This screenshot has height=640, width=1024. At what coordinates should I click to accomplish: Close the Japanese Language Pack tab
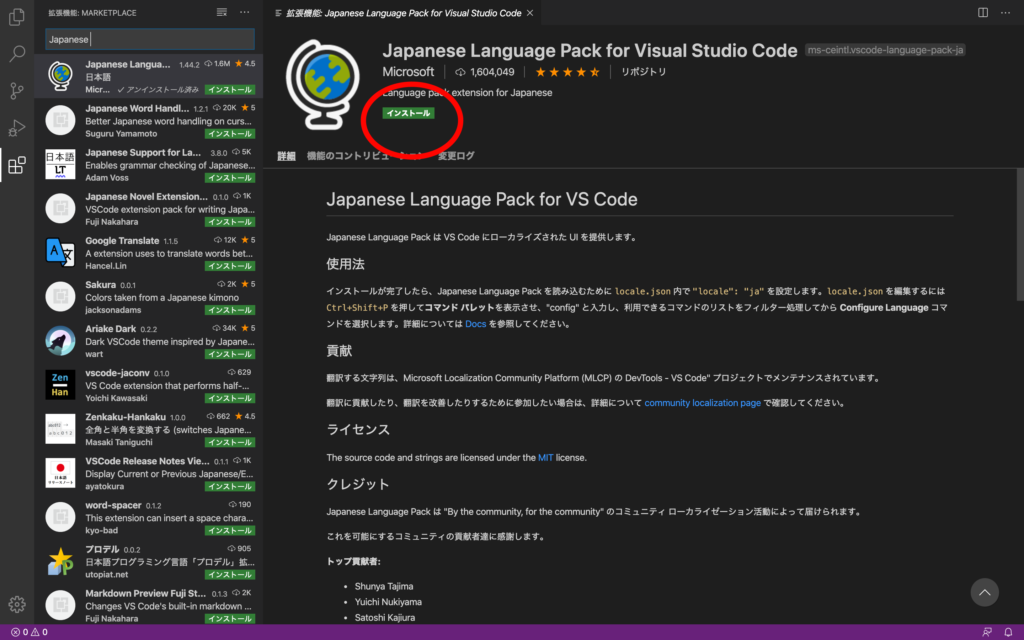coord(530,13)
